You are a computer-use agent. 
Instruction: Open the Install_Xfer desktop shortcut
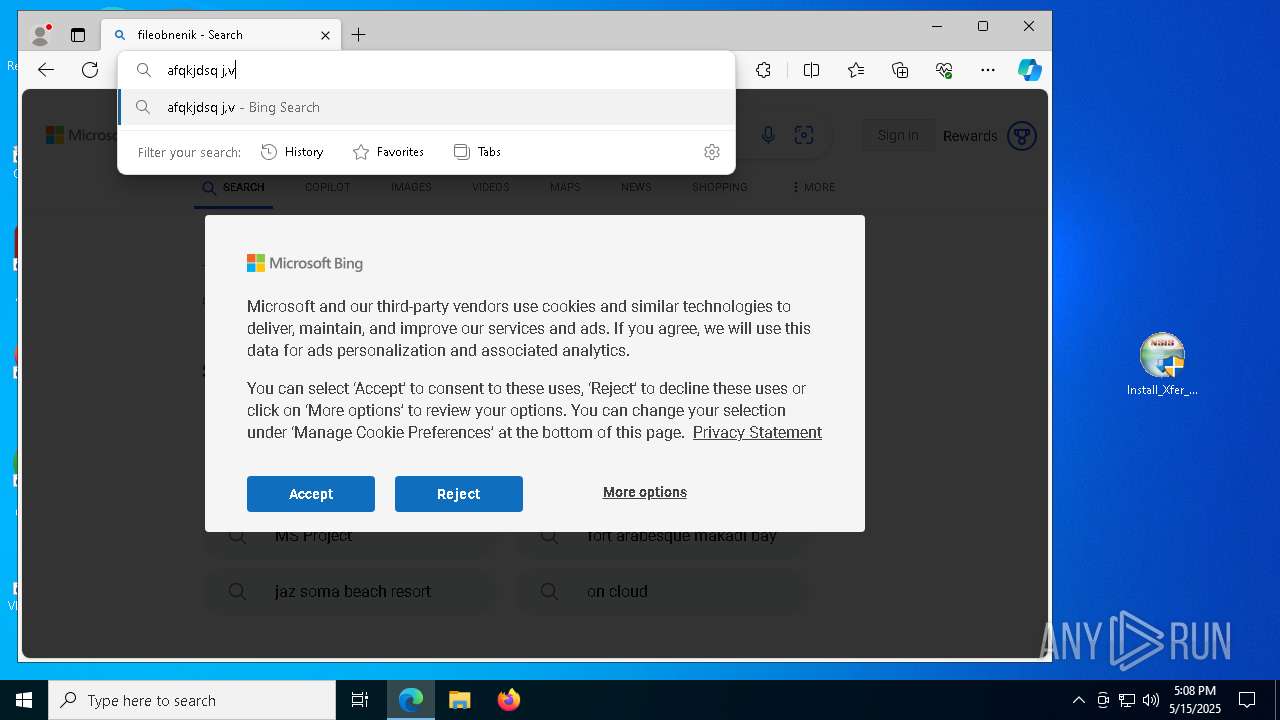pyautogui.click(x=1162, y=365)
